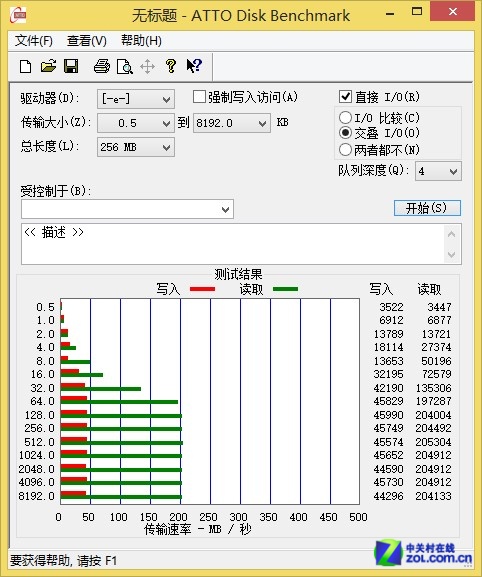Click the read value 135306
The width and height of the screenshot is (482, 577).
pos(433,388)
